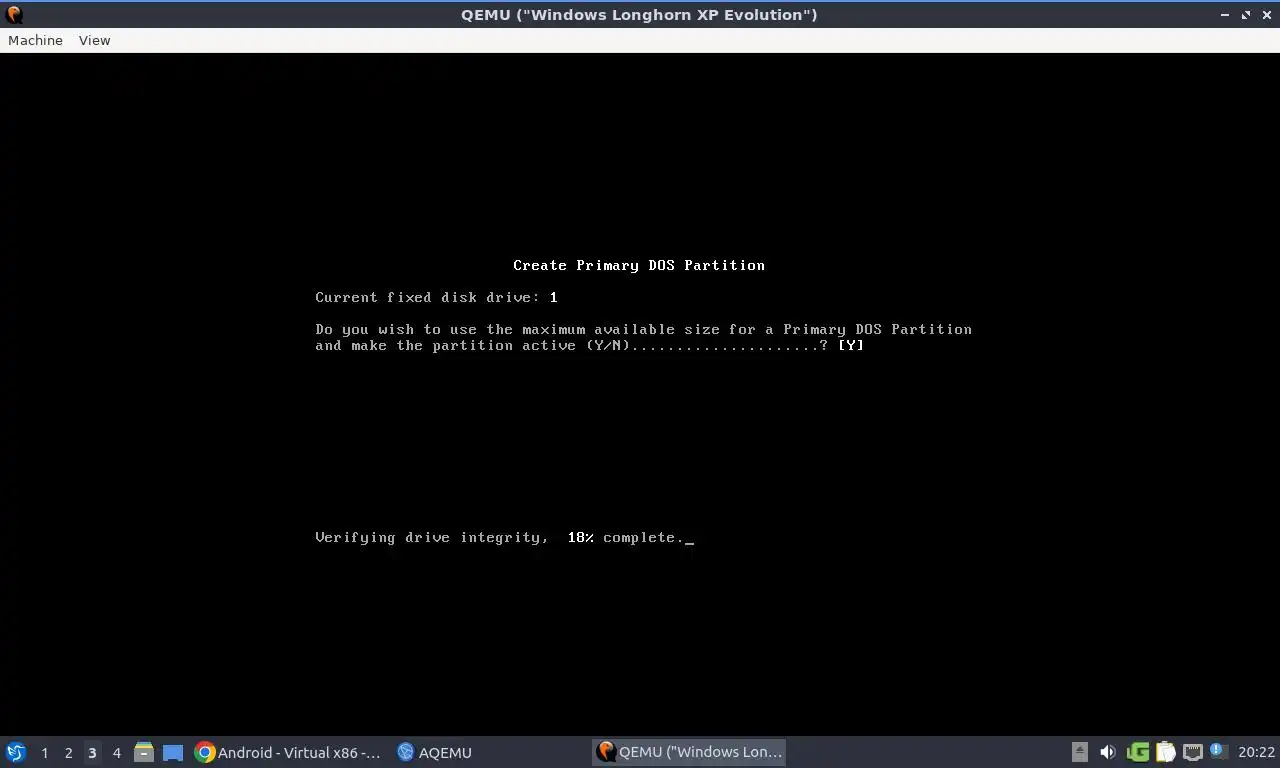Switch to workspace 3
The height and width of the screenshot is (768, 1280).
coord(92,752)
